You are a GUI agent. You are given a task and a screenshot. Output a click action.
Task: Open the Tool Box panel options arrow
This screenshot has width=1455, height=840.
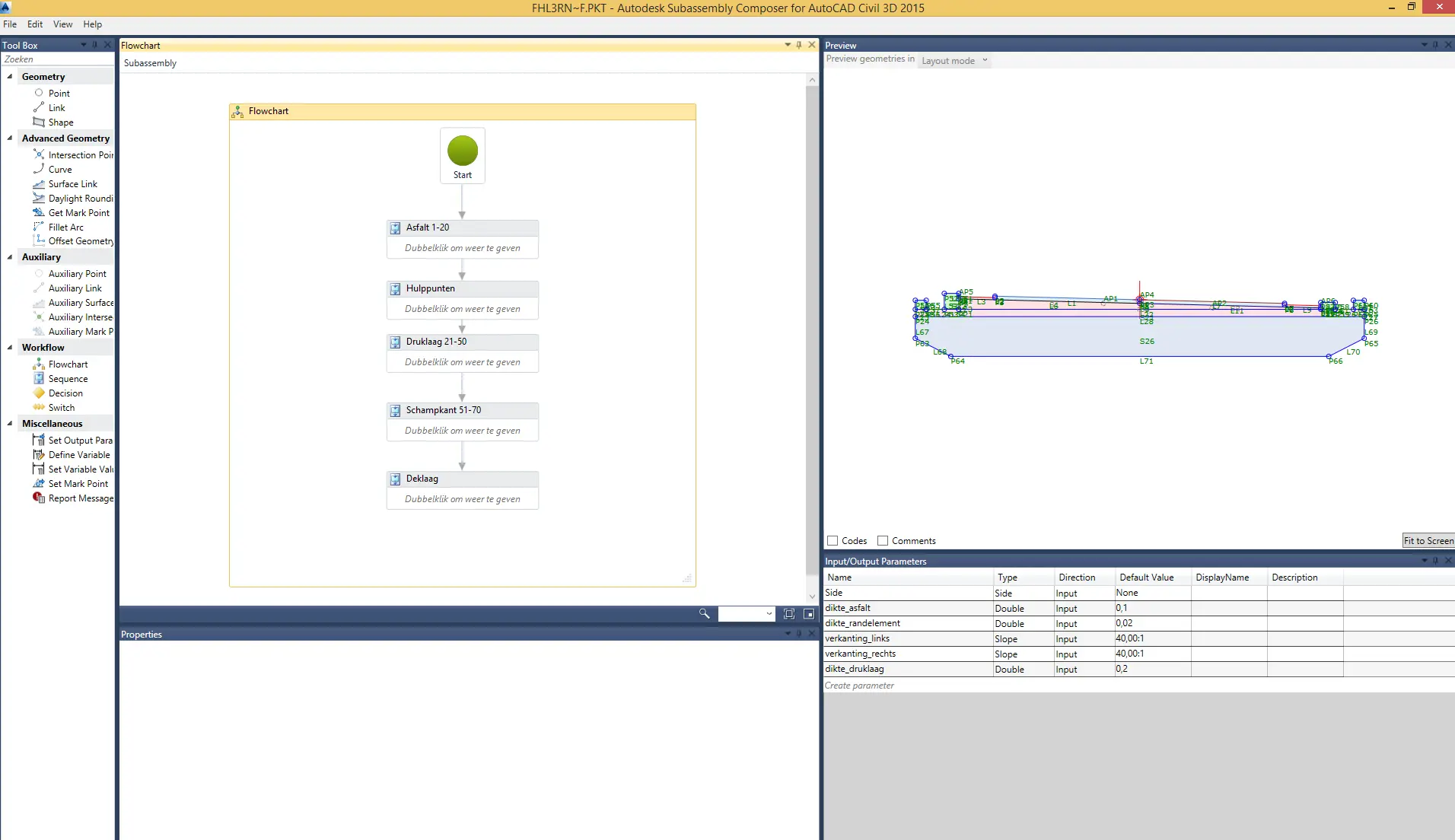tap(84, 45)
